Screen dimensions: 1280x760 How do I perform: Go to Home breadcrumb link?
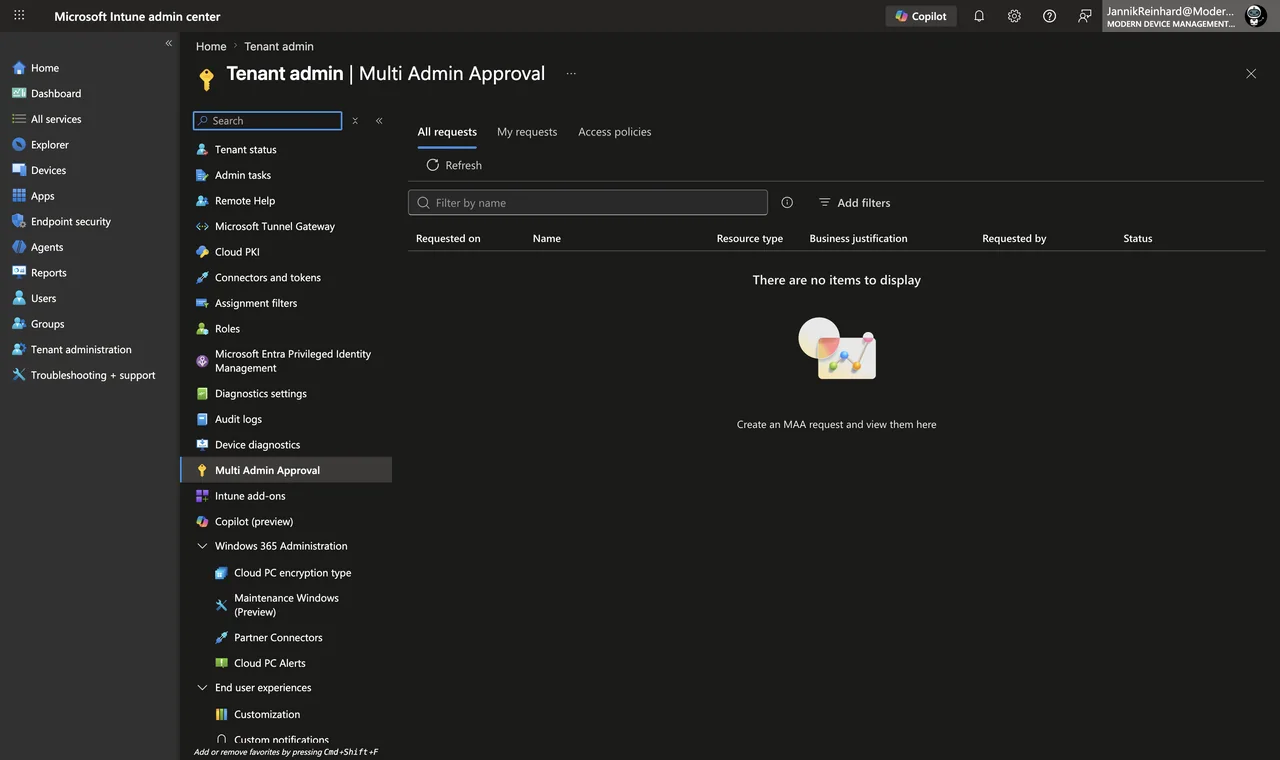(x=211, y=46)
